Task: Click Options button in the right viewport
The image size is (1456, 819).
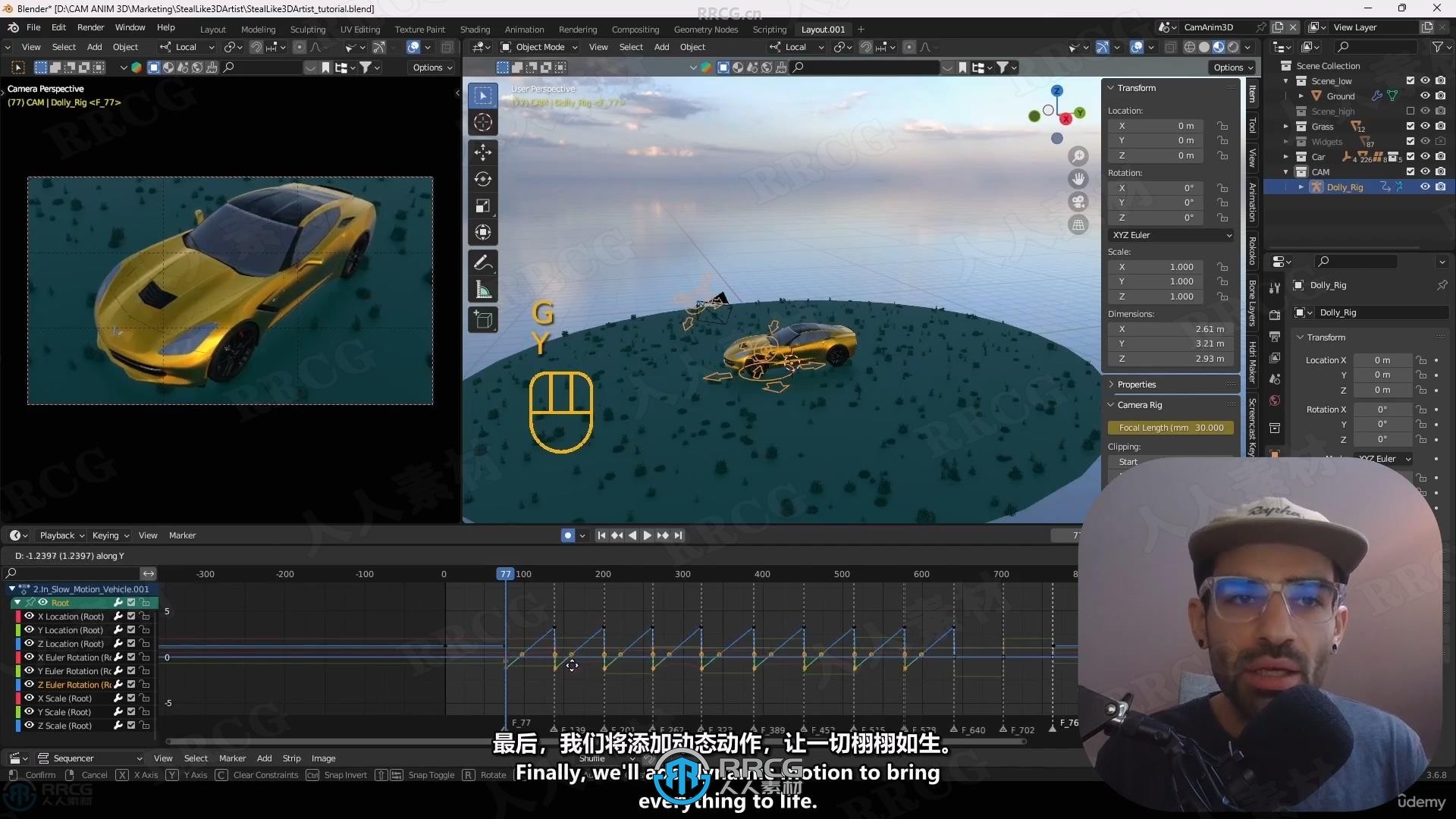Action: [x=1234, y=67]
